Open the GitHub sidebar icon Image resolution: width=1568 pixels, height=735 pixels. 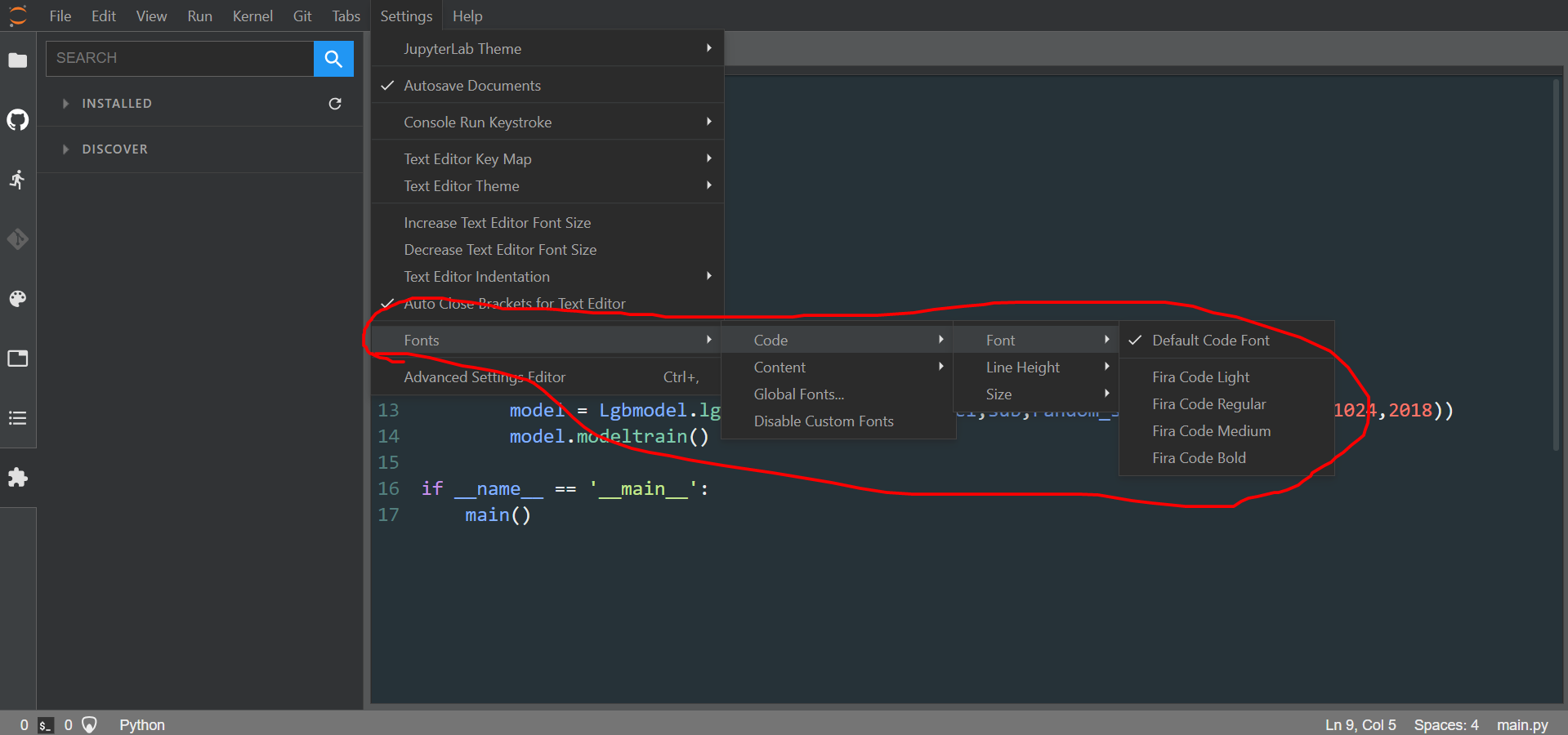(x=17, y=120)
